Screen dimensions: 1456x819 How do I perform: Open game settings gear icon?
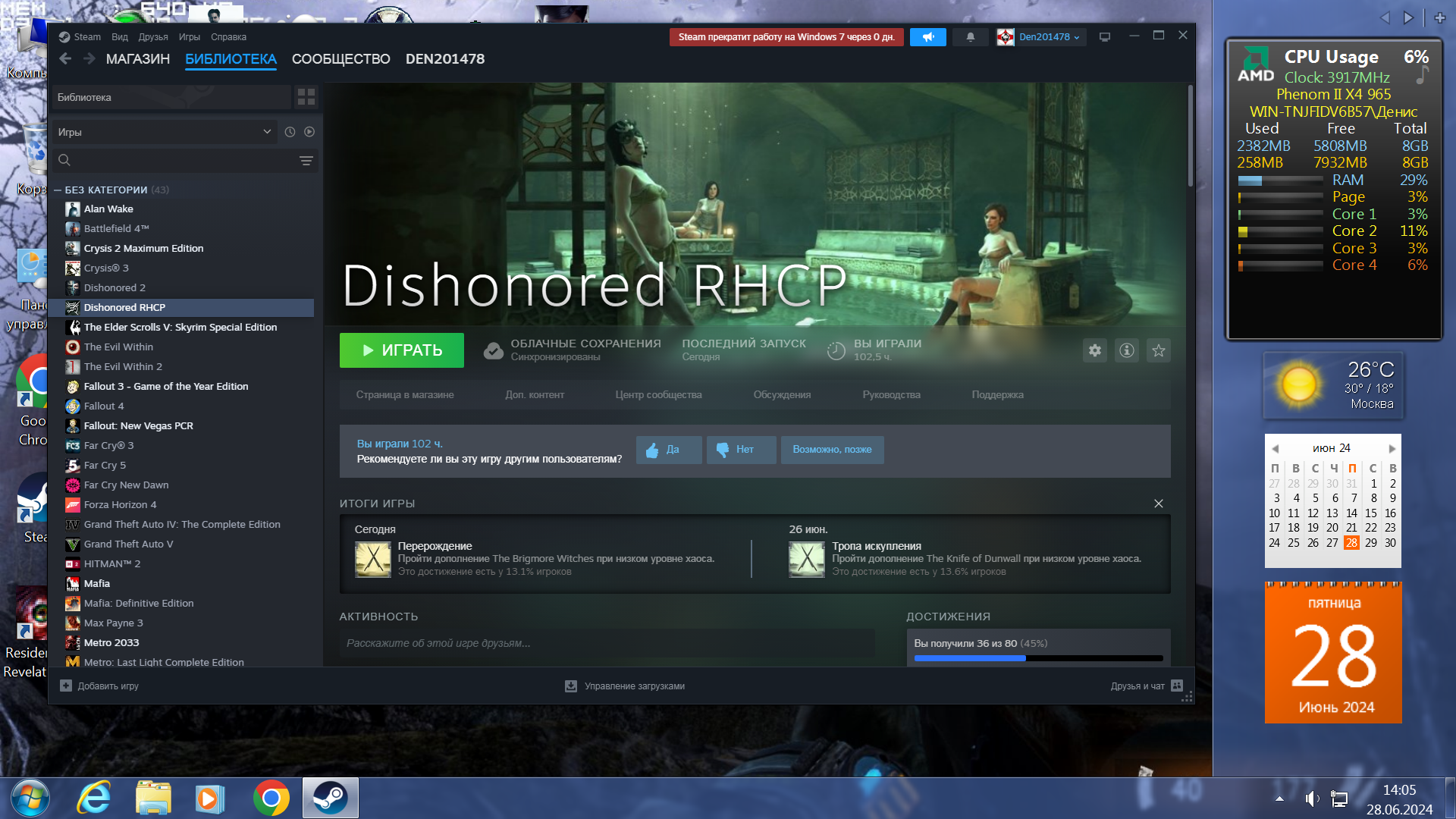point(1094,350)
